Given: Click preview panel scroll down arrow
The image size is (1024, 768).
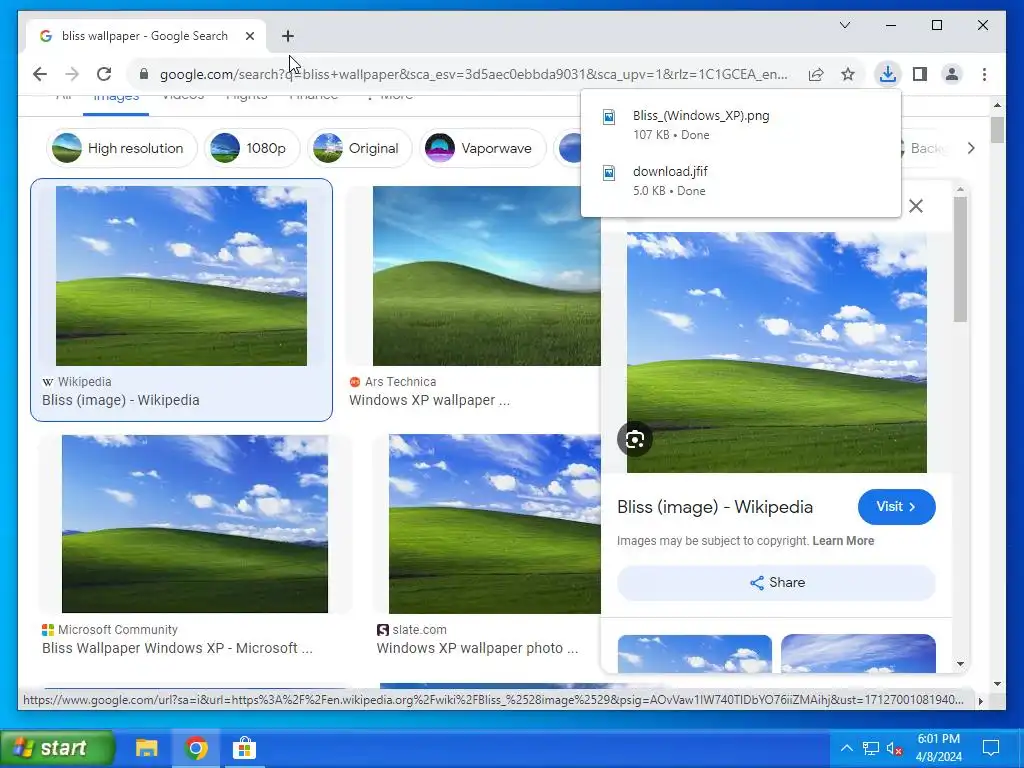Looking at the screenshot, I should click(960, 664).
